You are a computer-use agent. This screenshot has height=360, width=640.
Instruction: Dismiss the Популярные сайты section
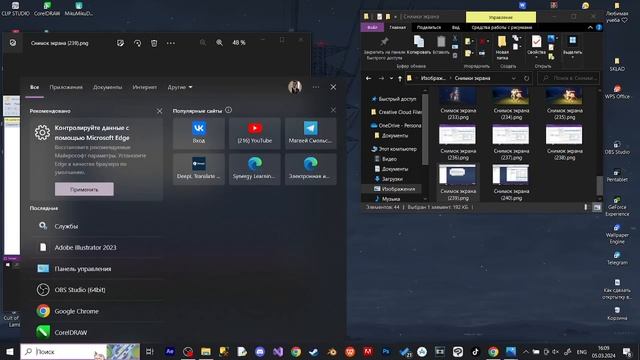333,110
